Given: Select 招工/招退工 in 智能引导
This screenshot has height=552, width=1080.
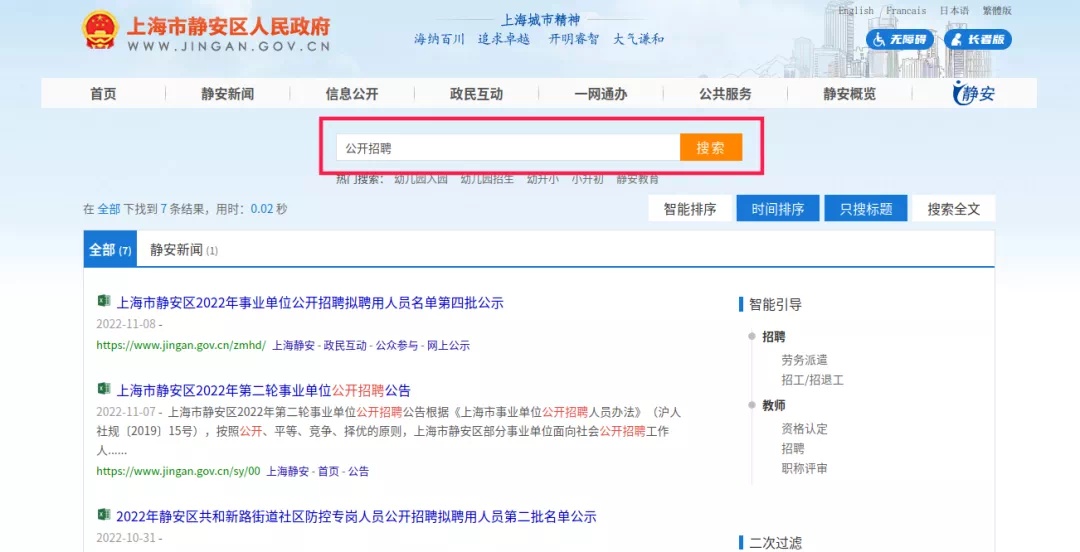Looking at the screenshot, I should [x=812, y=380].
